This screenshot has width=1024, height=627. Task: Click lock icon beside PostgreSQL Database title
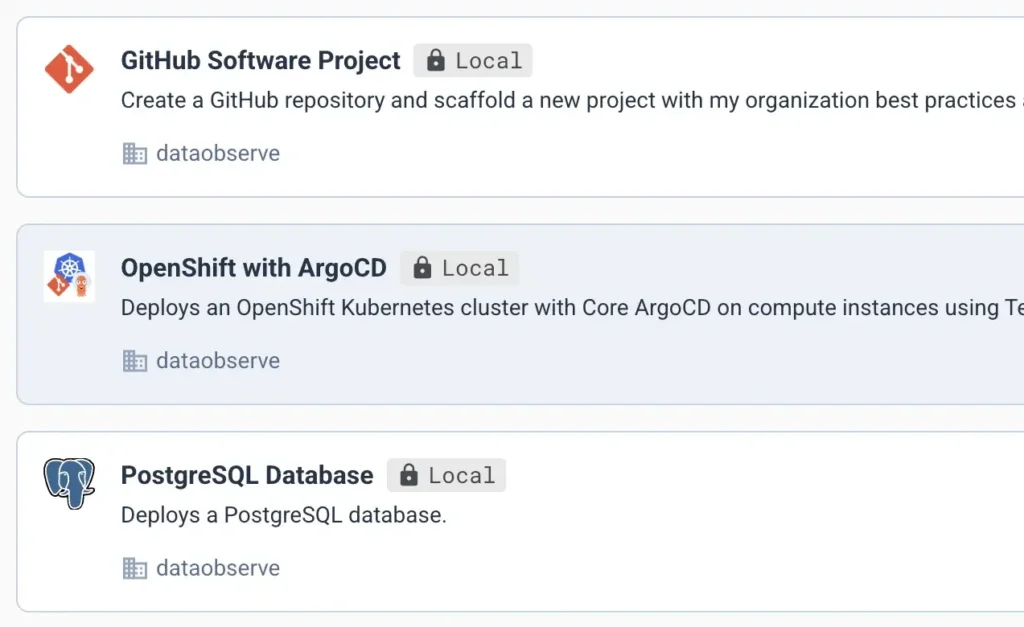(x=408, y=475)
